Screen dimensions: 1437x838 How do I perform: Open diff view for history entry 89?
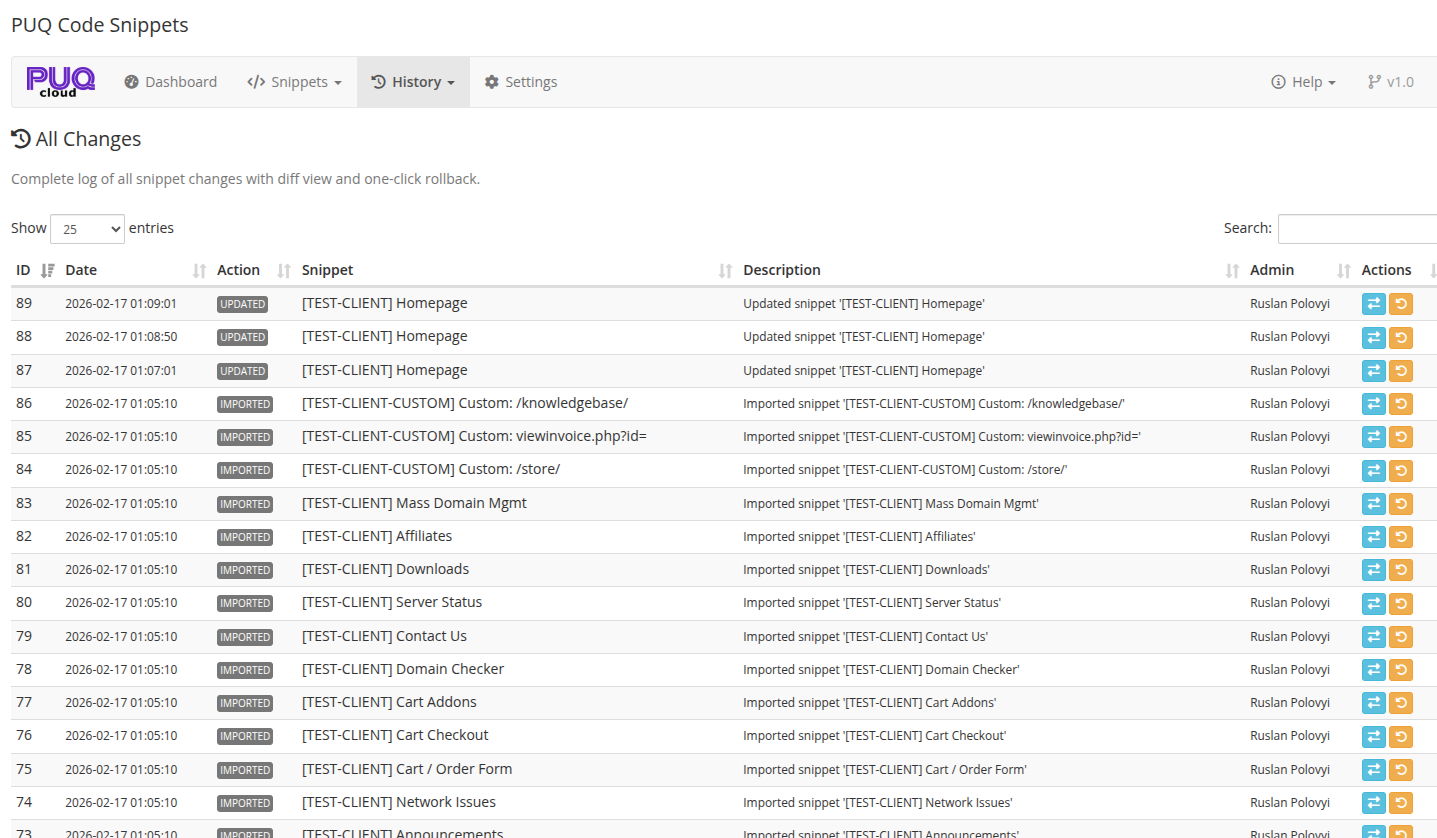point(1372,303)
